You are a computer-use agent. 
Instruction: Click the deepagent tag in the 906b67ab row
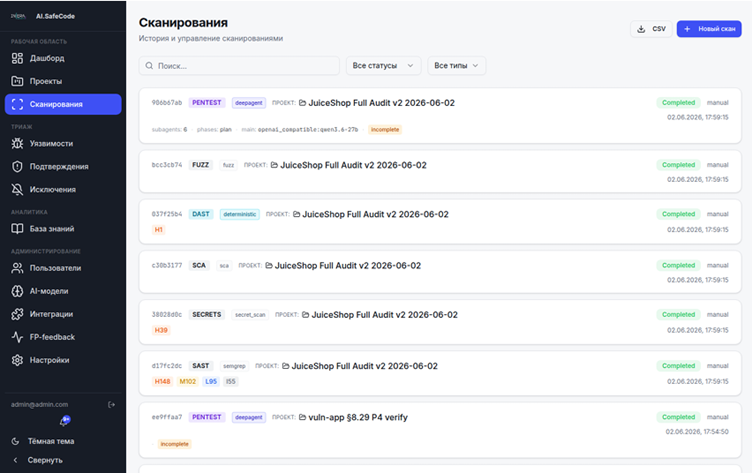(x=249, y=103)
